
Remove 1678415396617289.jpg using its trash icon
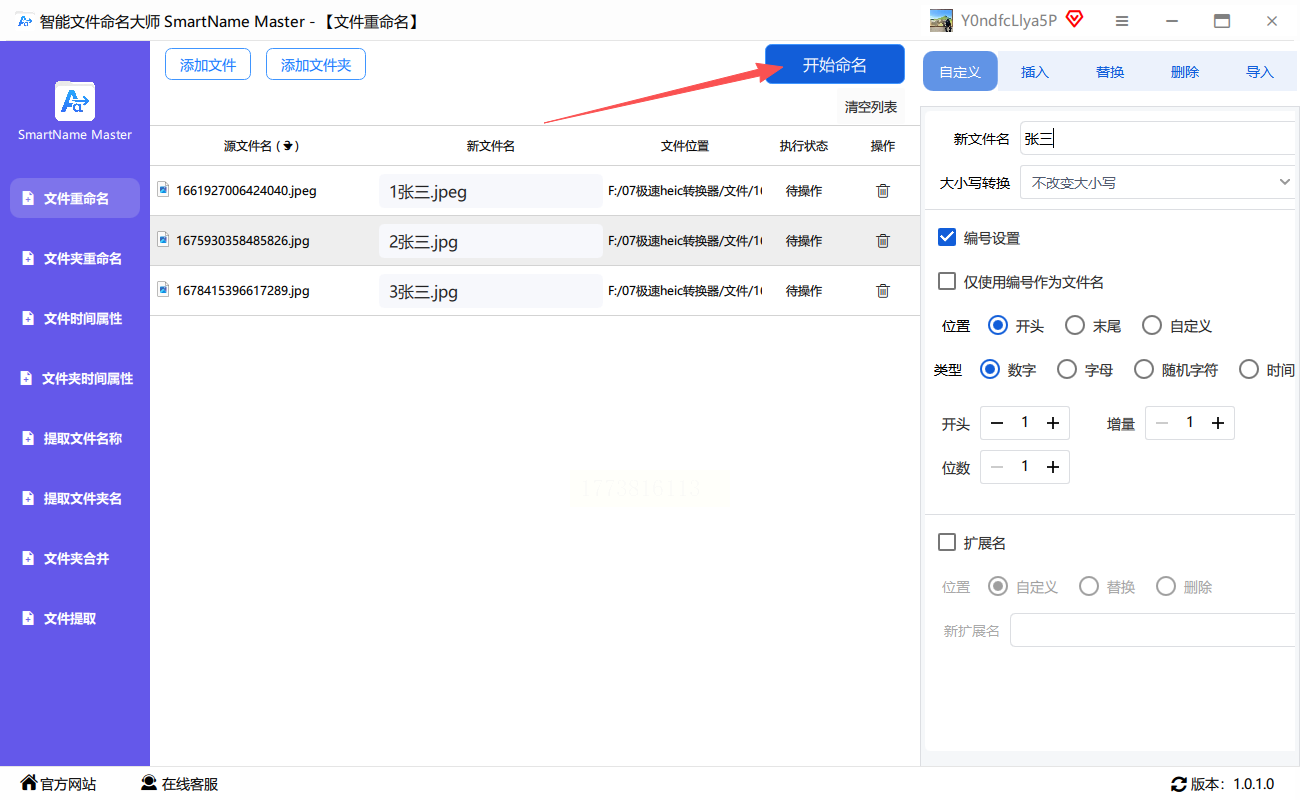(882, 291)
